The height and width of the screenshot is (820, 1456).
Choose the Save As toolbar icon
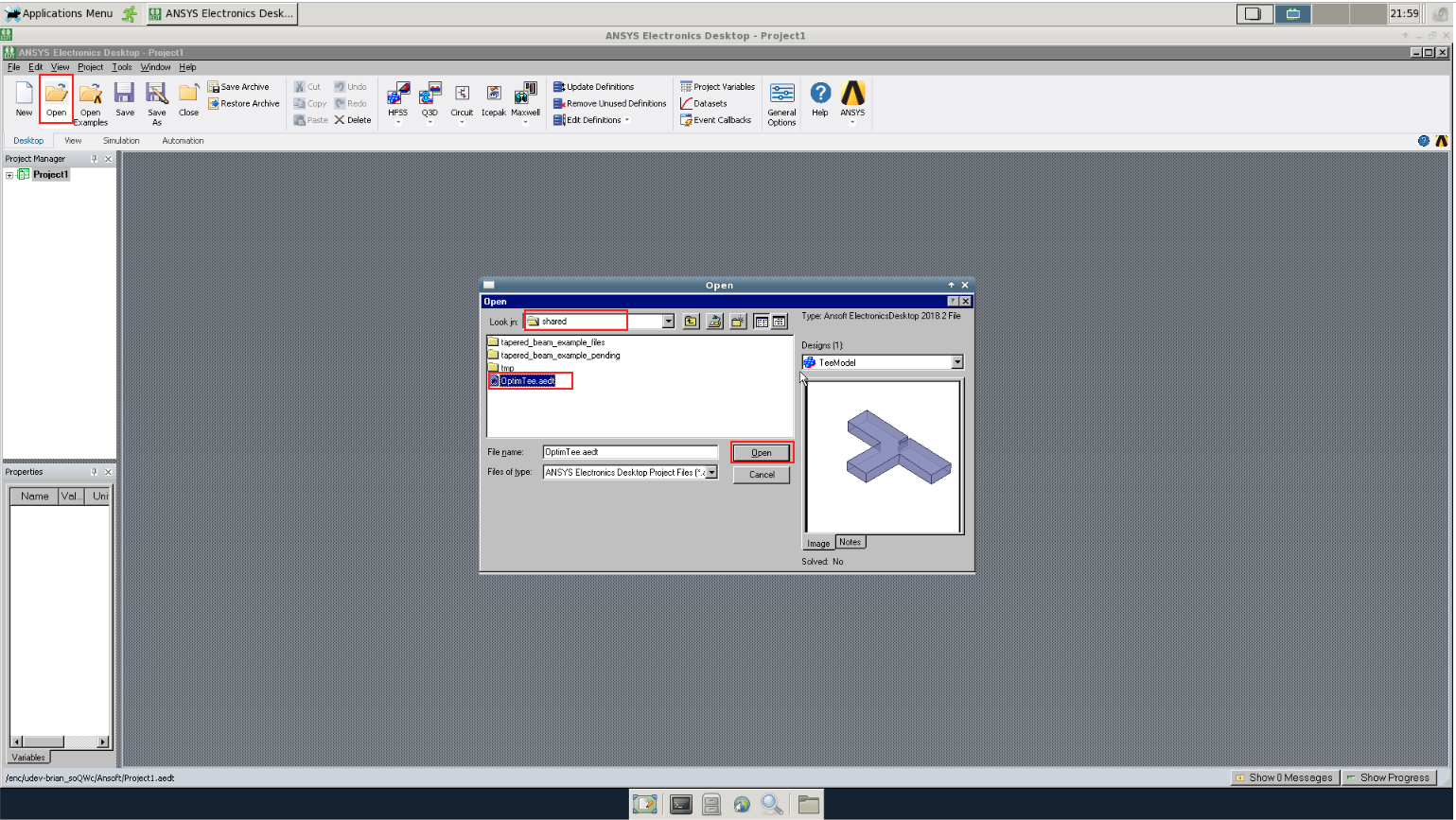pyautogui.click(x=157, y=103)
